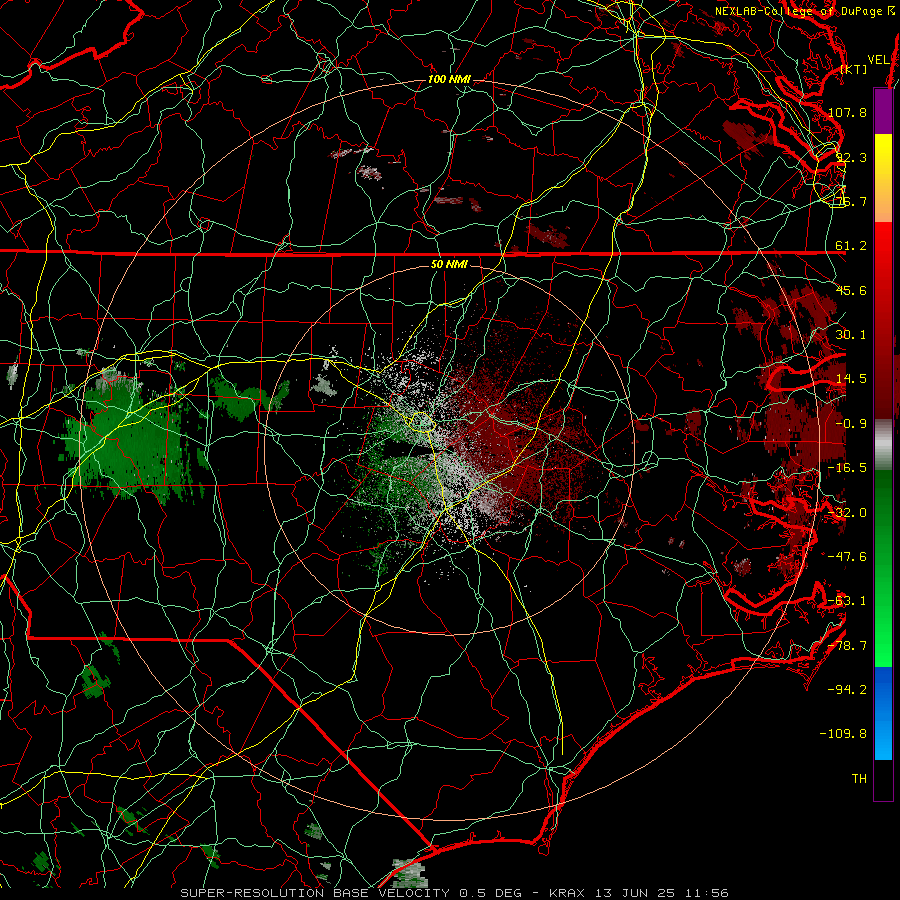Click the purple segment of the velocity color bar
Viewport: 900px width, 900px height.
[x=883, y=111]
